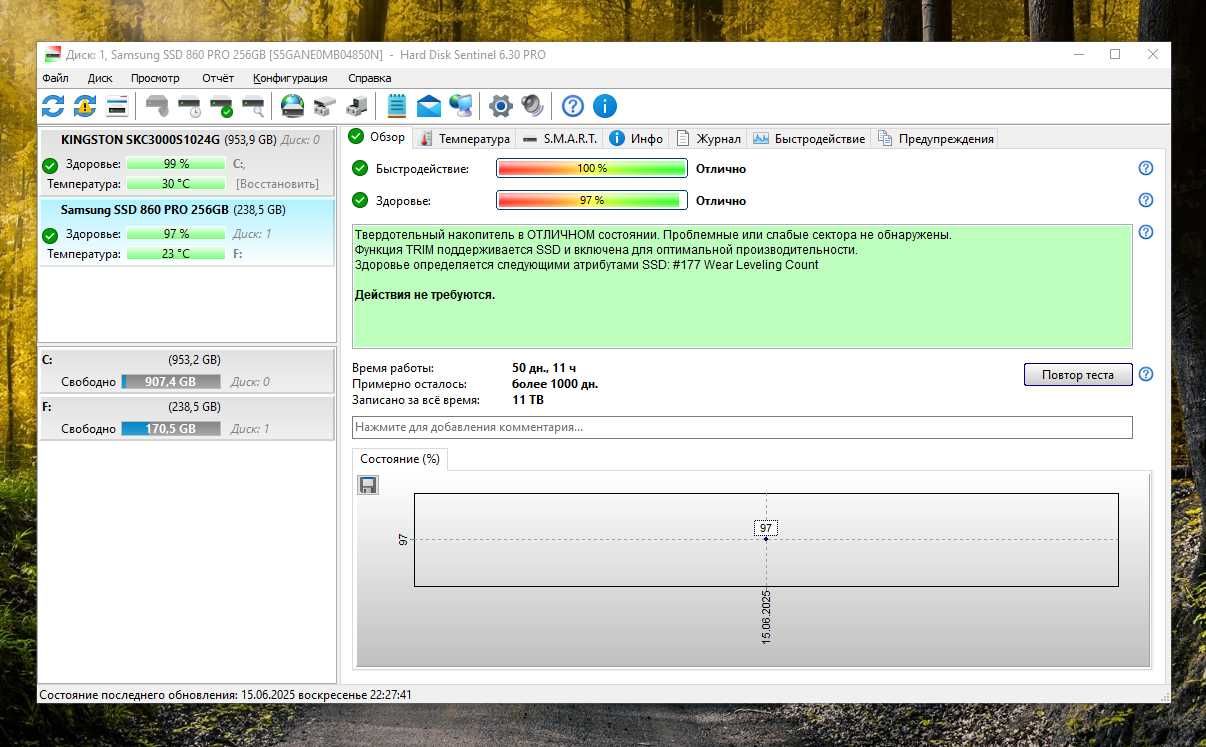This screenshot has width=1206, height=747.
Task: Click the 97 % Здоровье gradient bar
Action: coord(592,200)
